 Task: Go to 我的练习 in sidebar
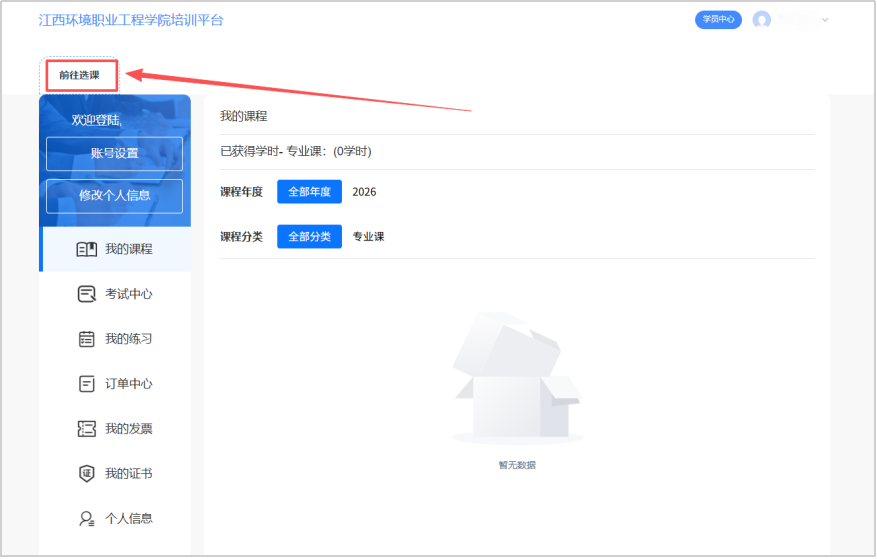115,339
